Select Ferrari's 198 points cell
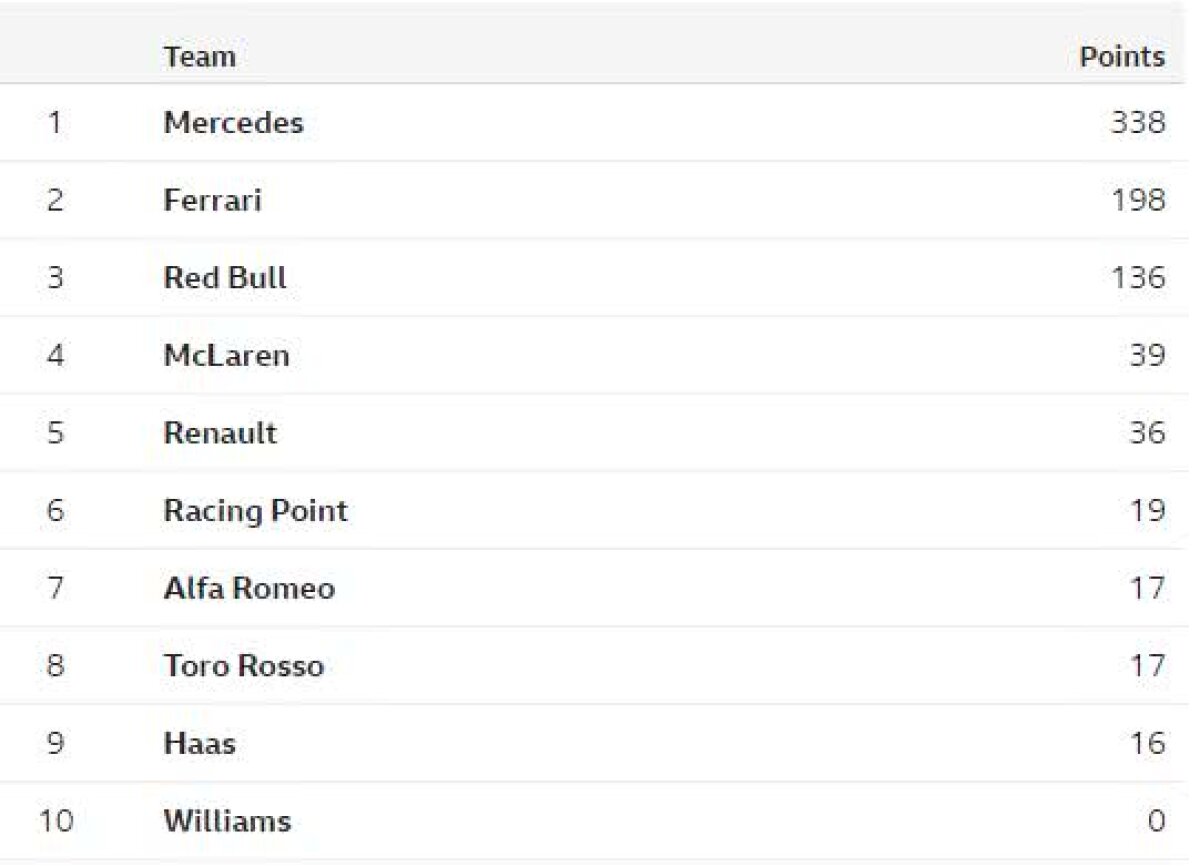The image size is (1200, 867). (1138, 200)
